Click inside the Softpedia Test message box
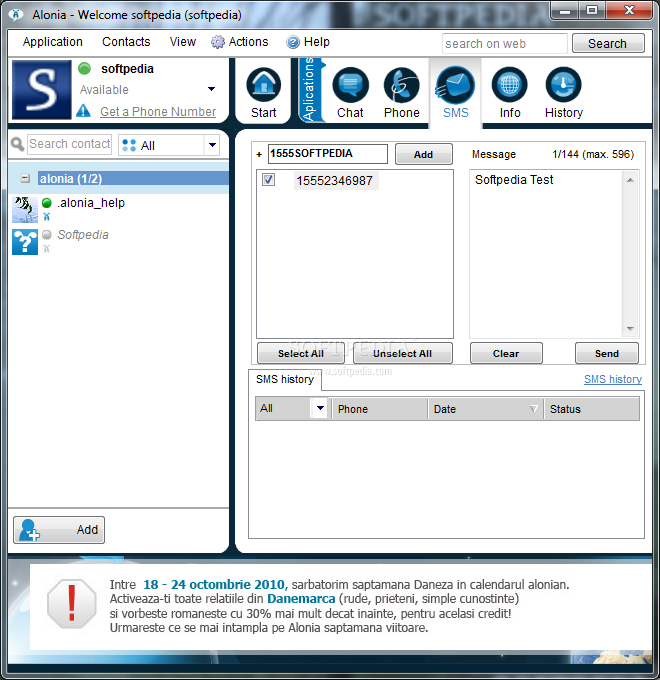The width and height of the screenshot is (660, 680). pyautogui.click(x=546, y=254)
